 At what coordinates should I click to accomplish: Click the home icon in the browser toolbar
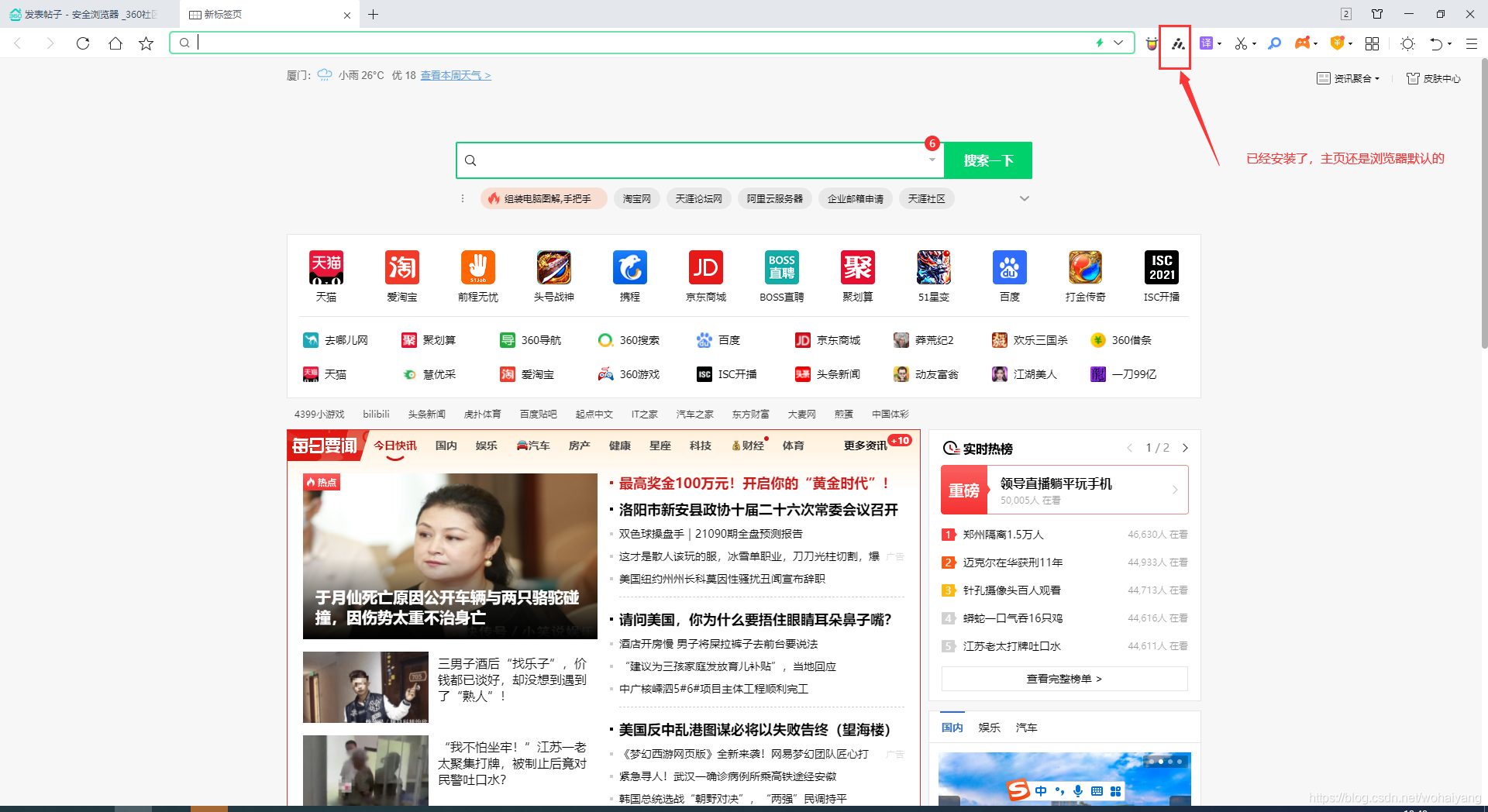pyautogui.click(x=115, y=43)
